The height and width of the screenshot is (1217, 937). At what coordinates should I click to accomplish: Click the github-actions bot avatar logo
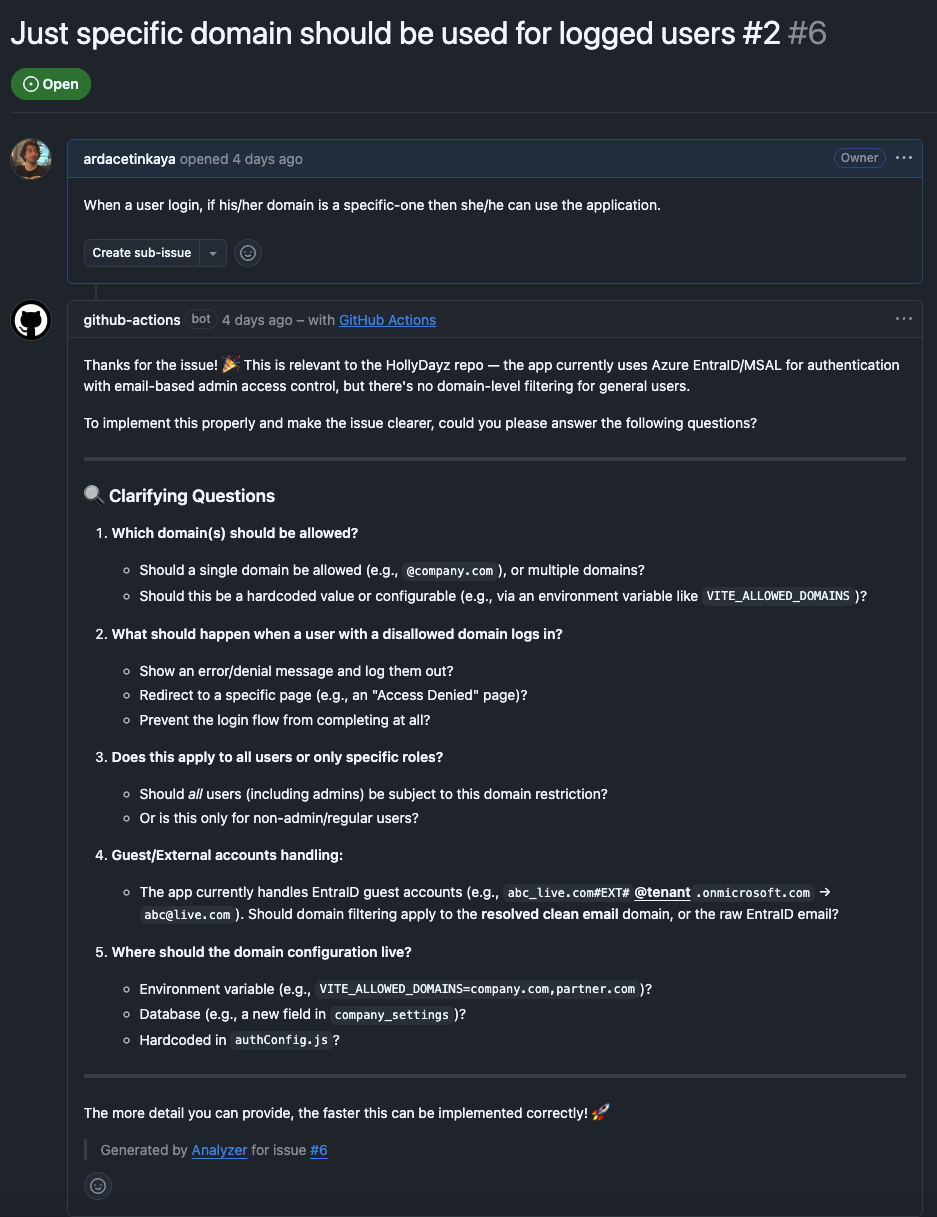pos(31,320)
